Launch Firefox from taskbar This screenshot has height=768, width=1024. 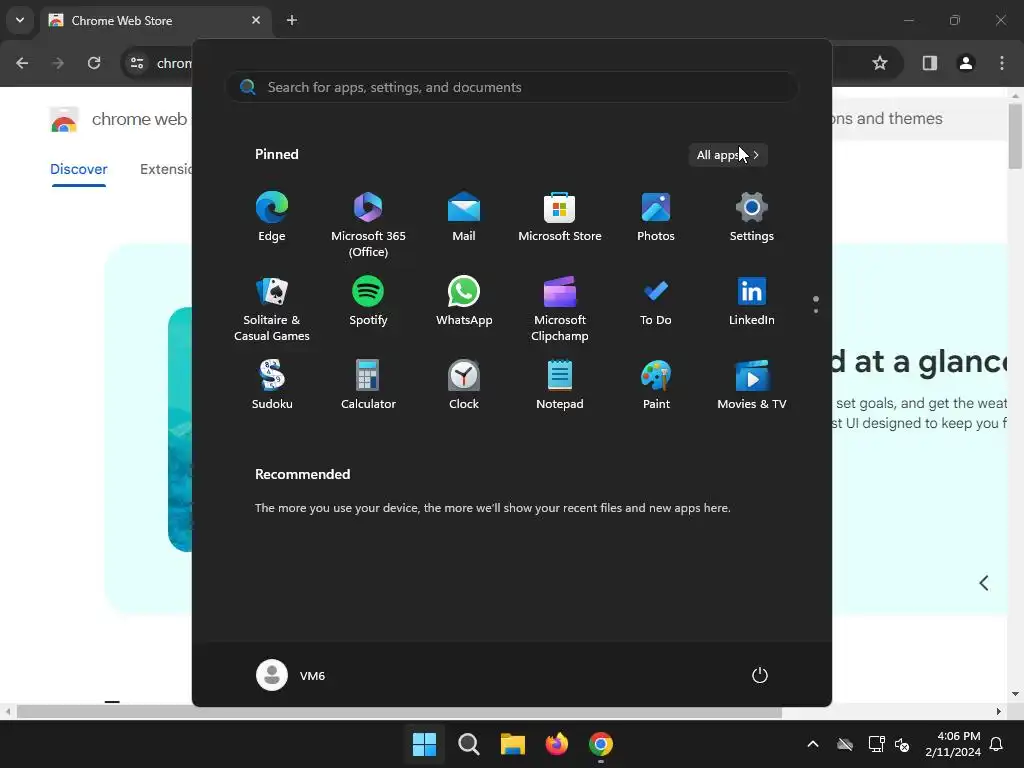coord(556,744)
